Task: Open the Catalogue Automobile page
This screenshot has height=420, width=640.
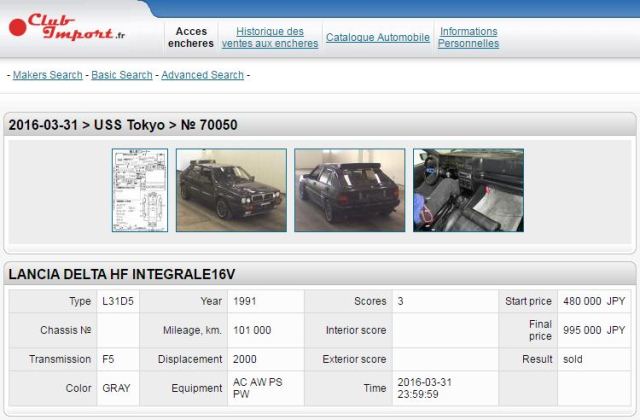Action: [378, 38]
